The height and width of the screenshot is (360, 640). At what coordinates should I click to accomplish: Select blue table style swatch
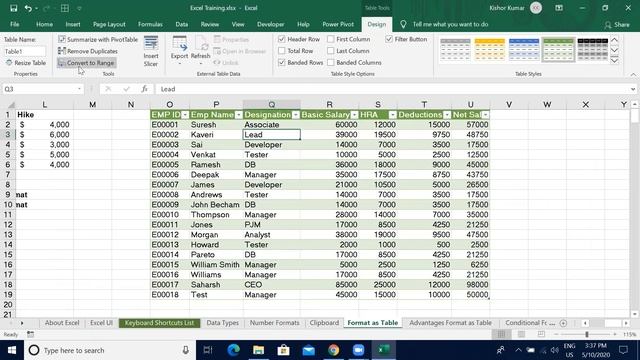(x=524, y=50)
